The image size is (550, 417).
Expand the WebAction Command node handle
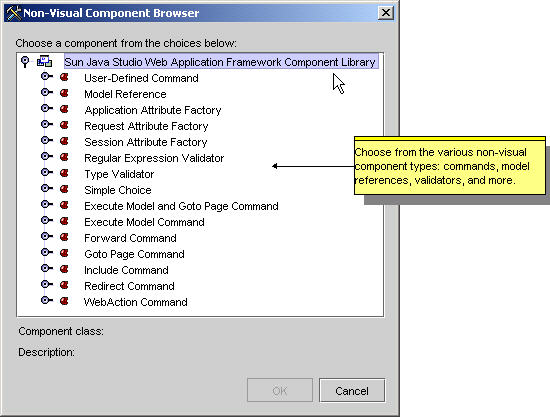pyautogui.click(x=47, y=300)
